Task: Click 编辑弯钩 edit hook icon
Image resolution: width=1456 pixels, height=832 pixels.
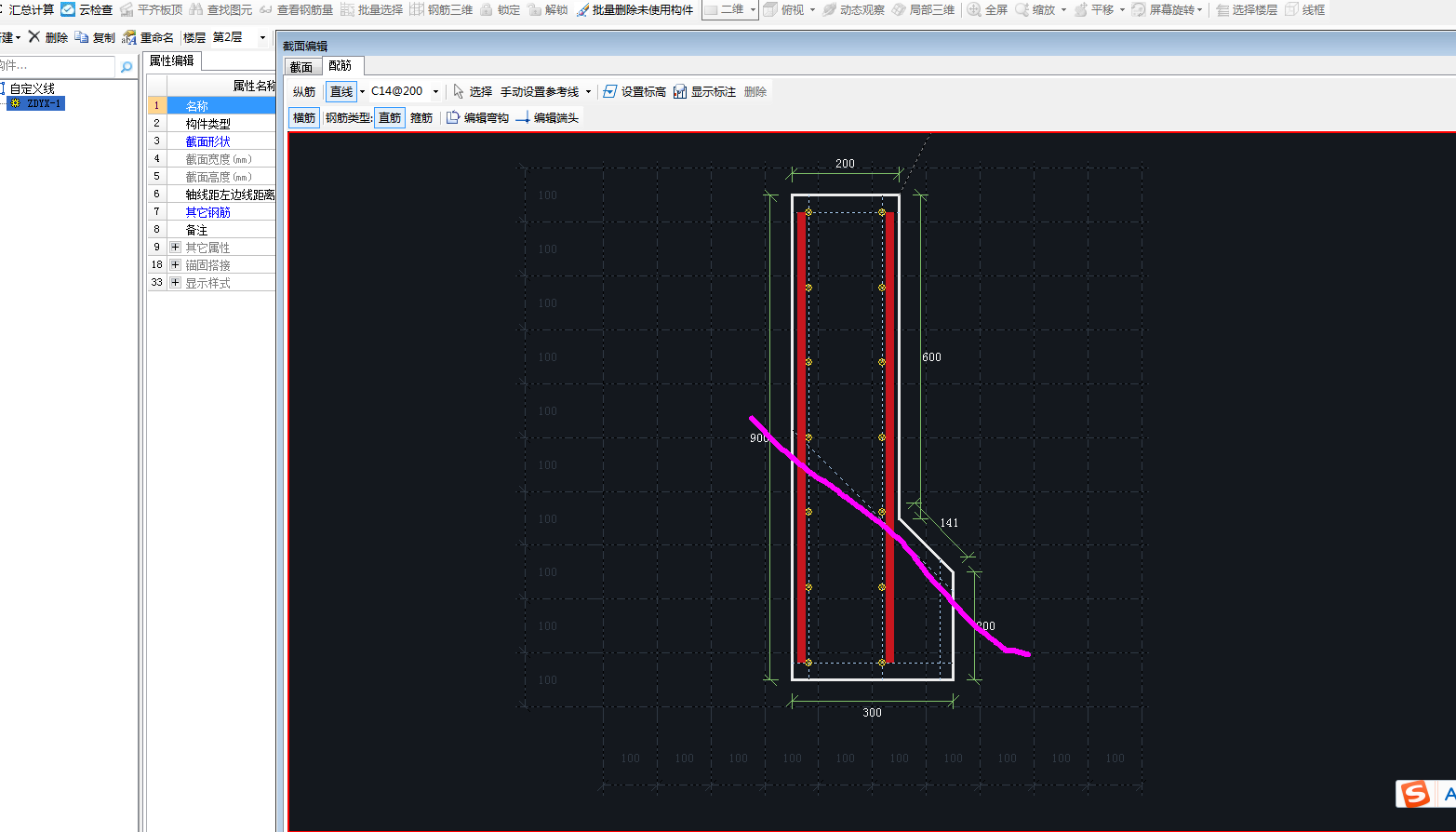Action: point(453,117)
